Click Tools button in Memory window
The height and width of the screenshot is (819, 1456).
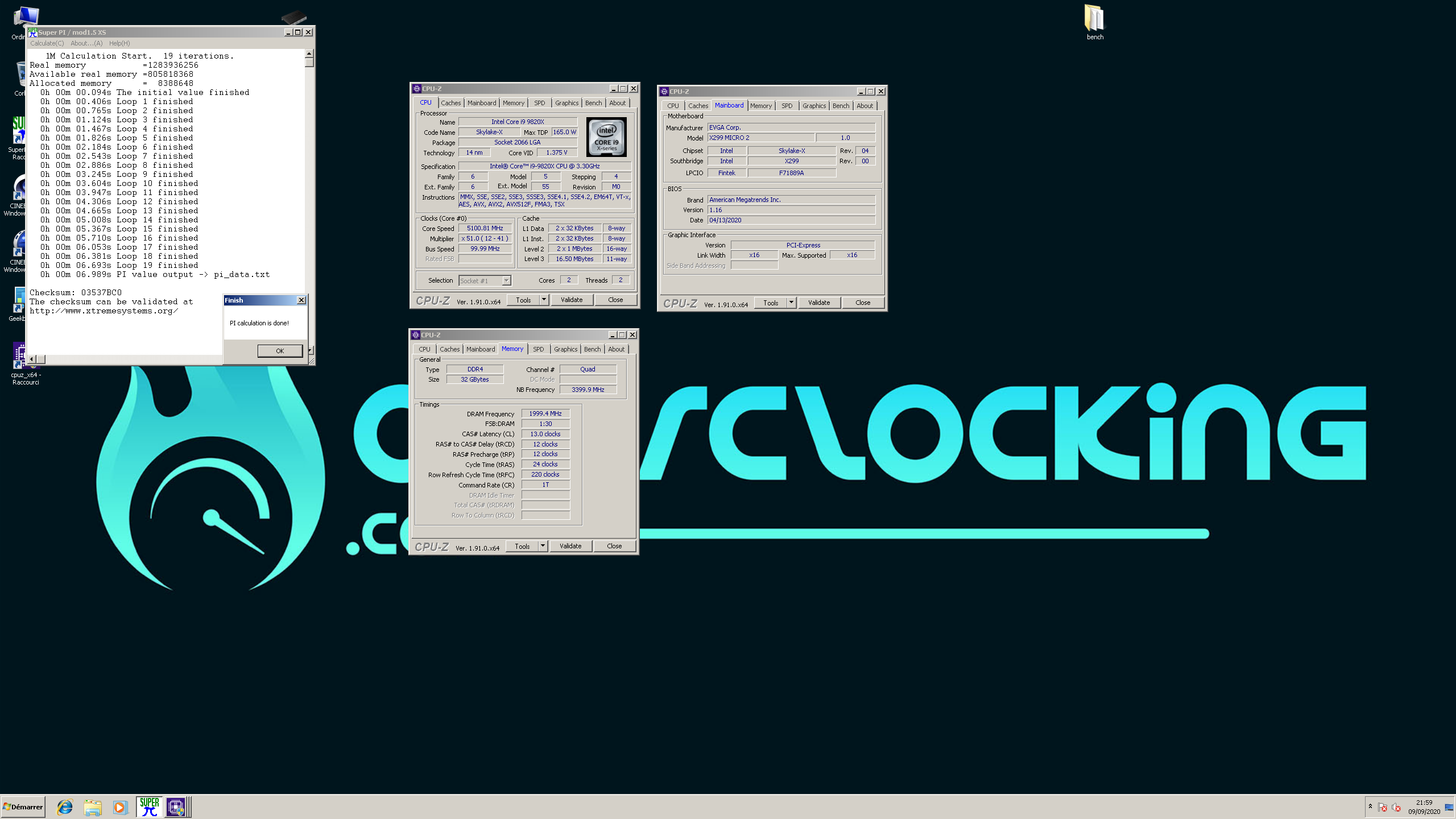pos(522,546)
